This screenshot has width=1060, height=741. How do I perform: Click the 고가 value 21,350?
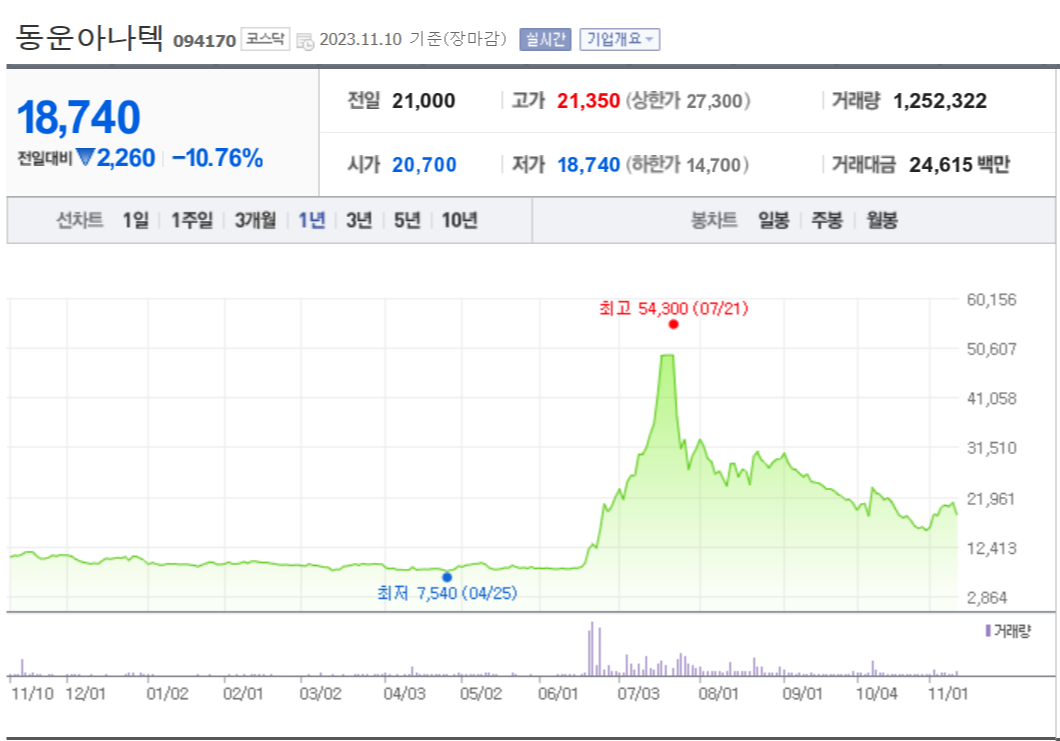point(588,101)
